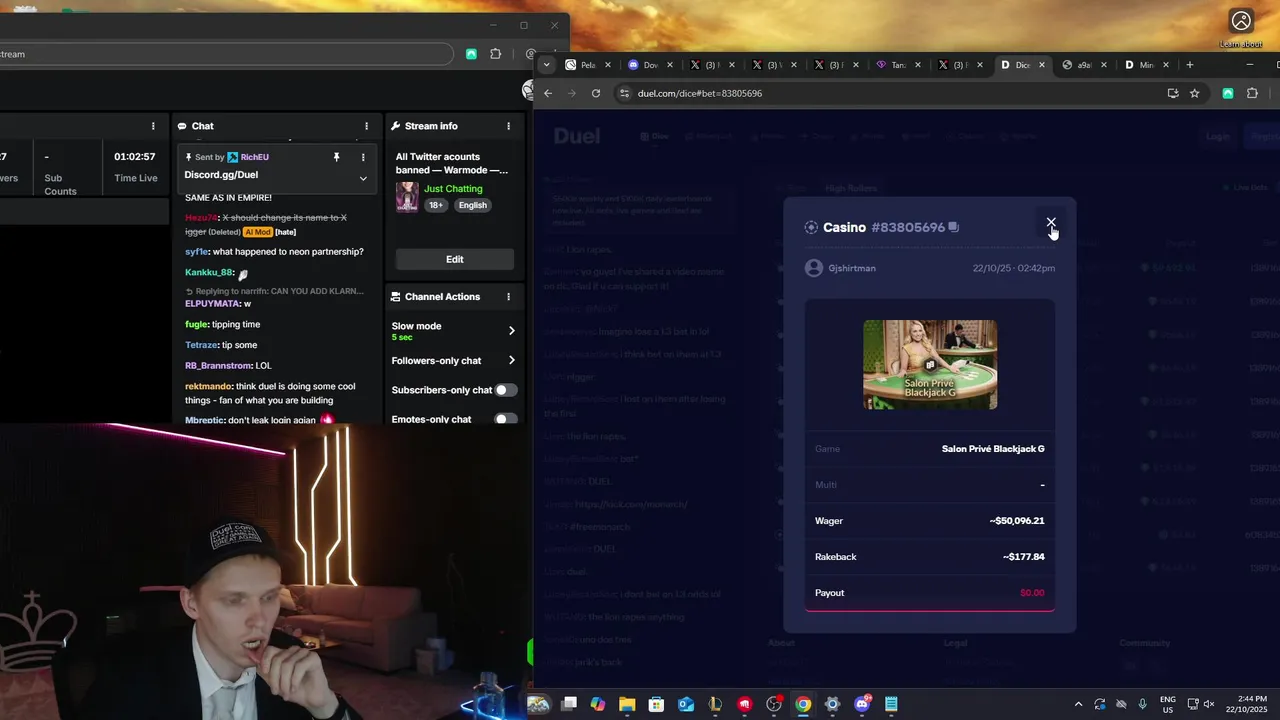Bookmark duel.com page with star icon

tap(1194, 93)
